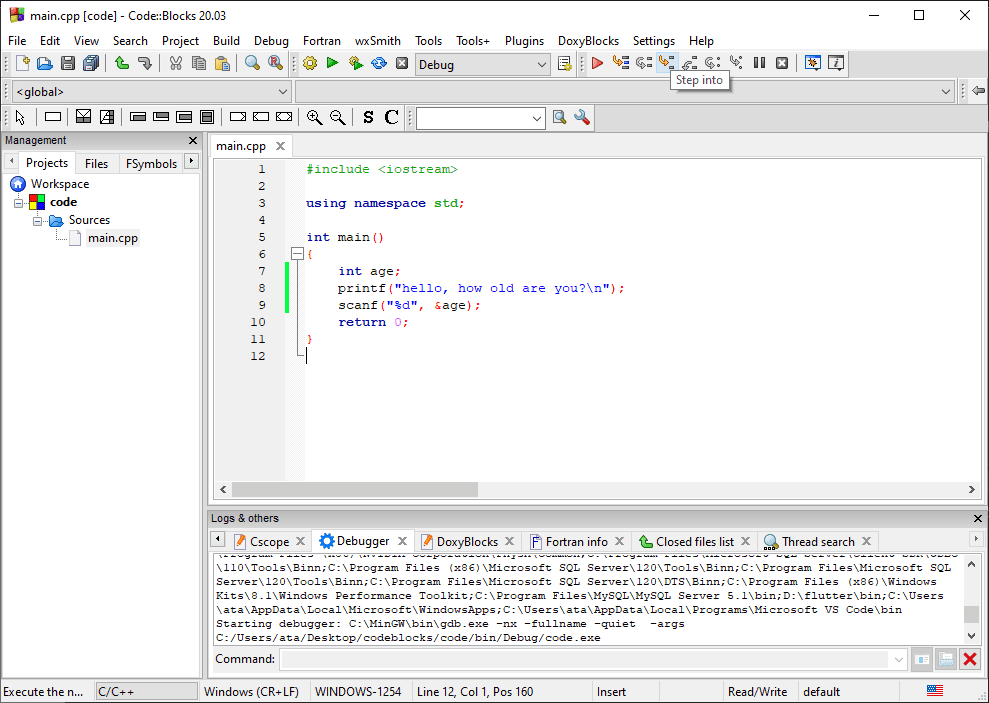Switch to the FSymbols tab

tap(150, 162)
